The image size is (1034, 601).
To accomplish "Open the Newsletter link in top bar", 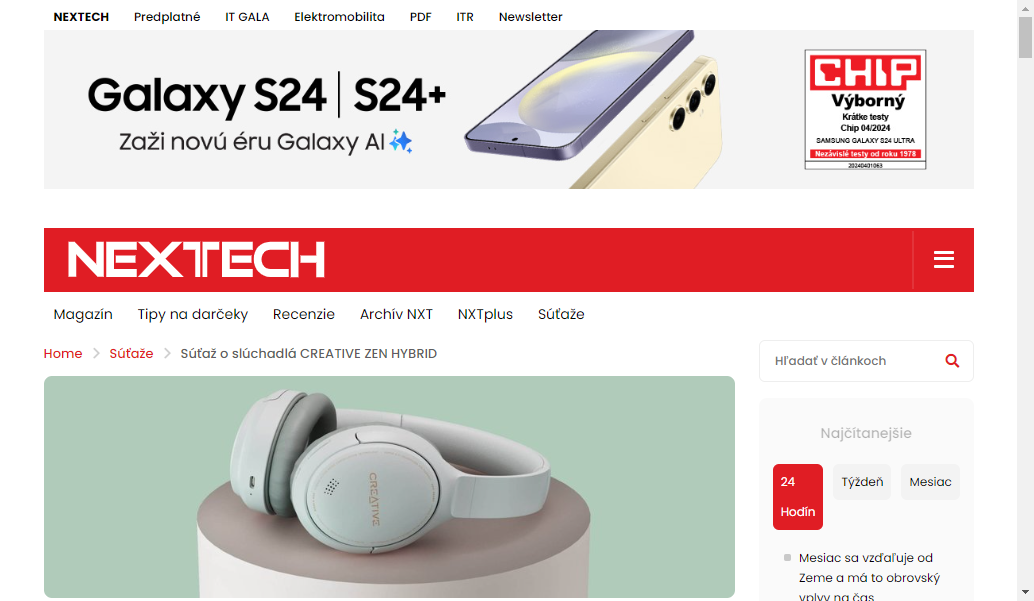I will click(x=530, y=16).
